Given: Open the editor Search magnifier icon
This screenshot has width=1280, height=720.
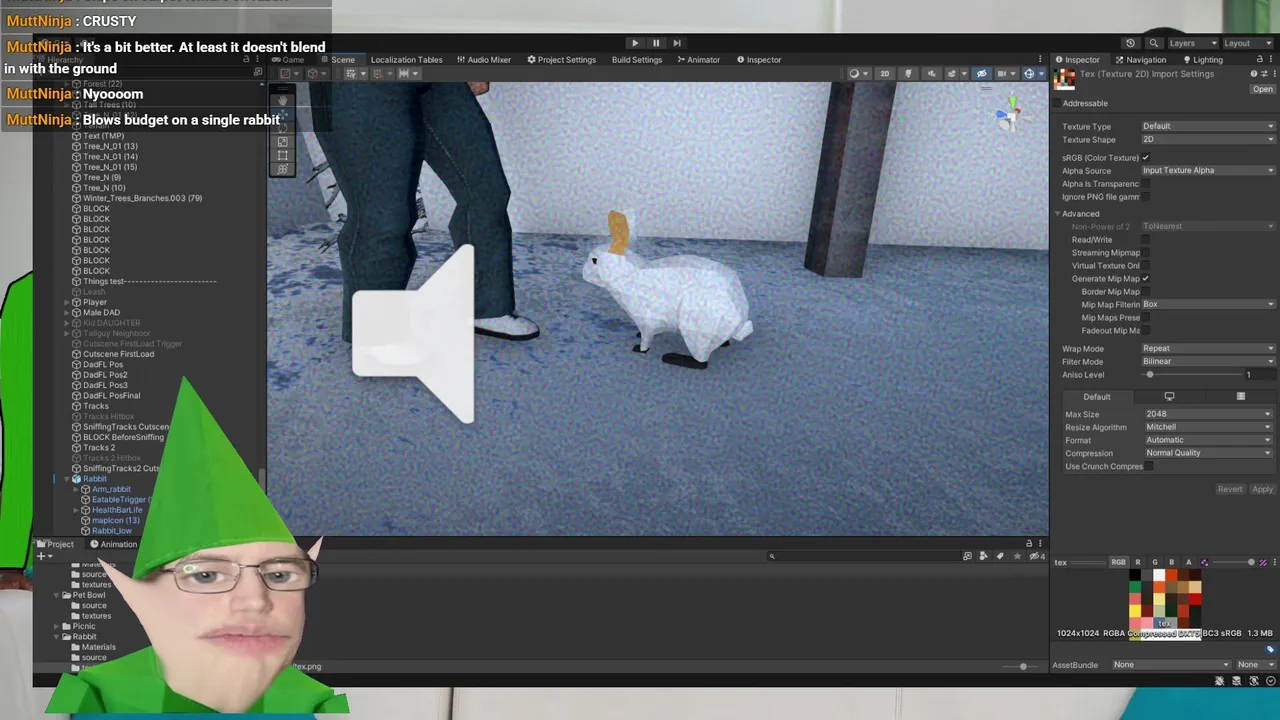Looking at the screenshot, I should pyautogui.click(x=1153, y=43).
